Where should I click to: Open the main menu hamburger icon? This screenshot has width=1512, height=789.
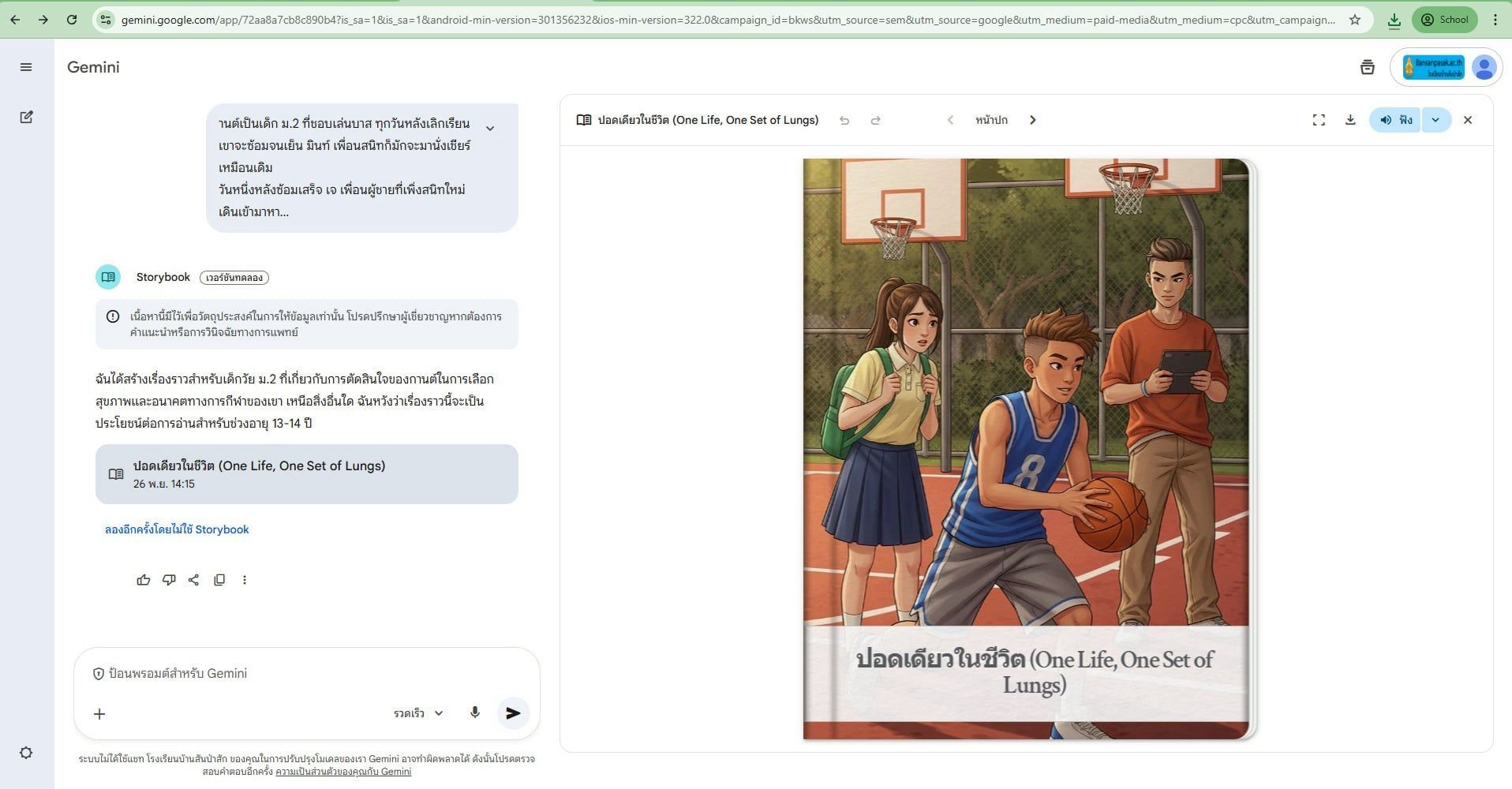coord(26,67)
